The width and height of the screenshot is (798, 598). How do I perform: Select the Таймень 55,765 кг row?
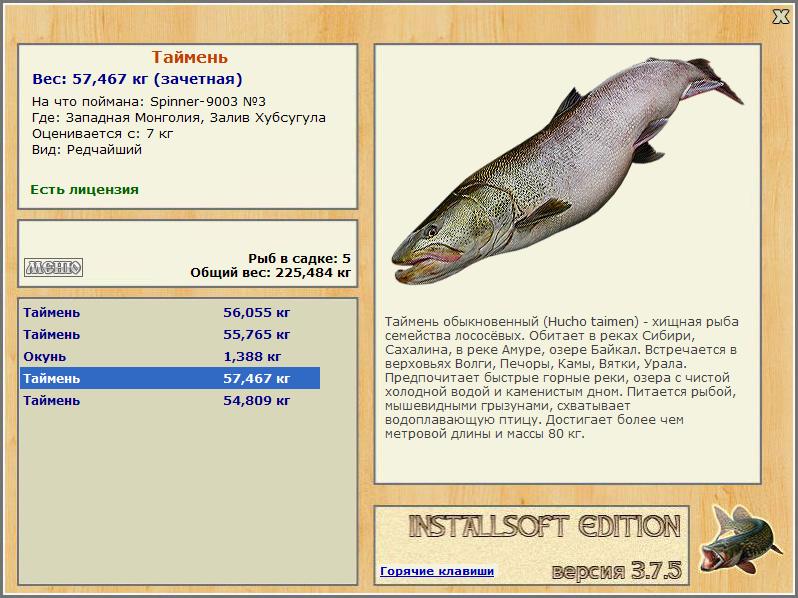pos(170,334)
